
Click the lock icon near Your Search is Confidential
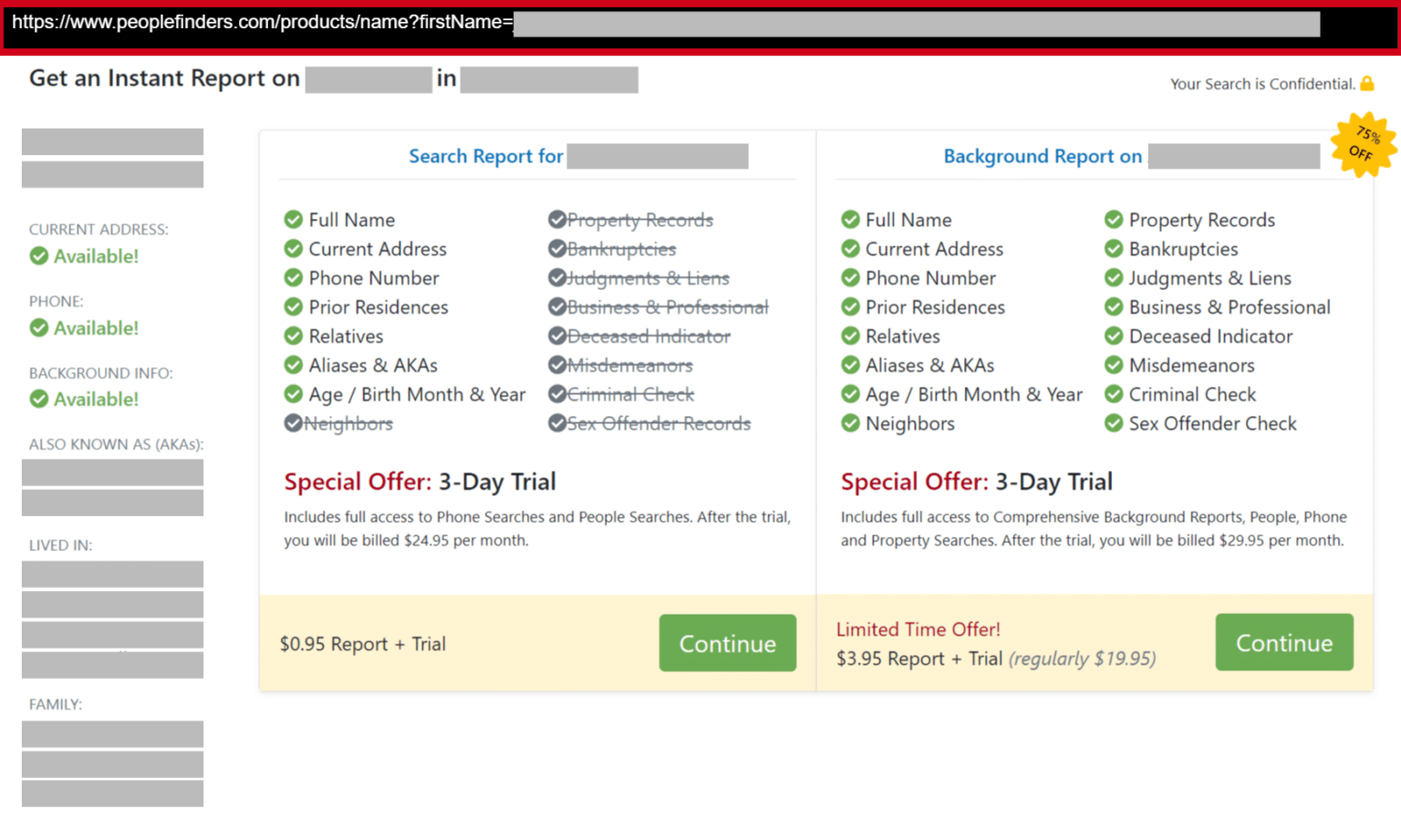(x=1368, y=83)
